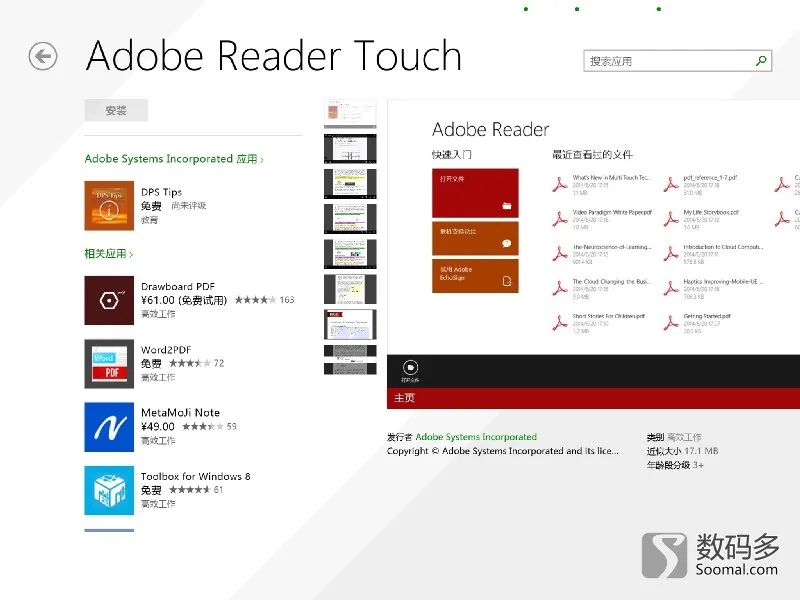The width and height of the screenshot is (800, 600).
Task: Click PDF icon beside pdf_reference_1-7.pdf
Action: (x=670, y=184)
